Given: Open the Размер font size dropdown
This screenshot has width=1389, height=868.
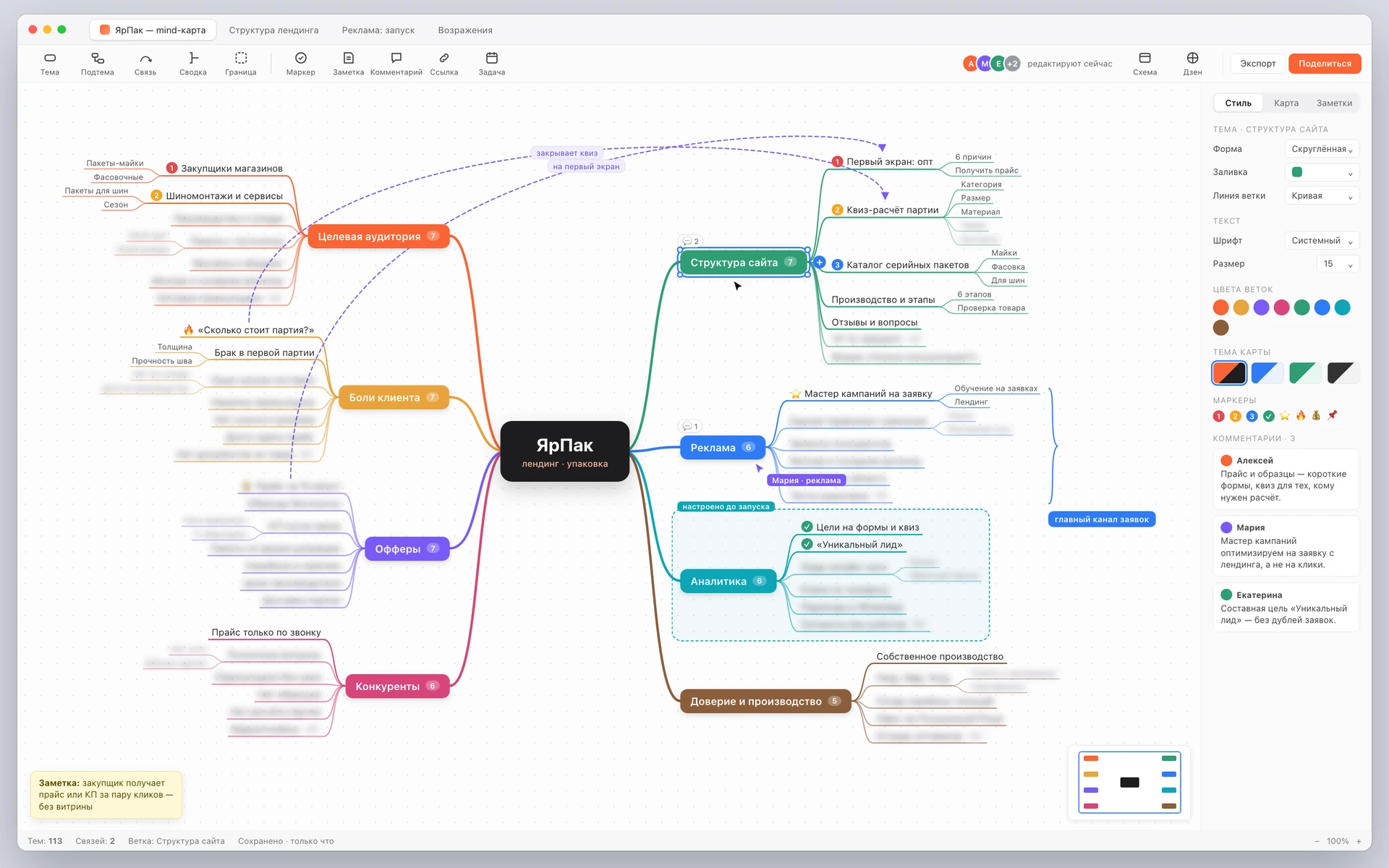Looking at the screenshot, I should coord(1338,264).
